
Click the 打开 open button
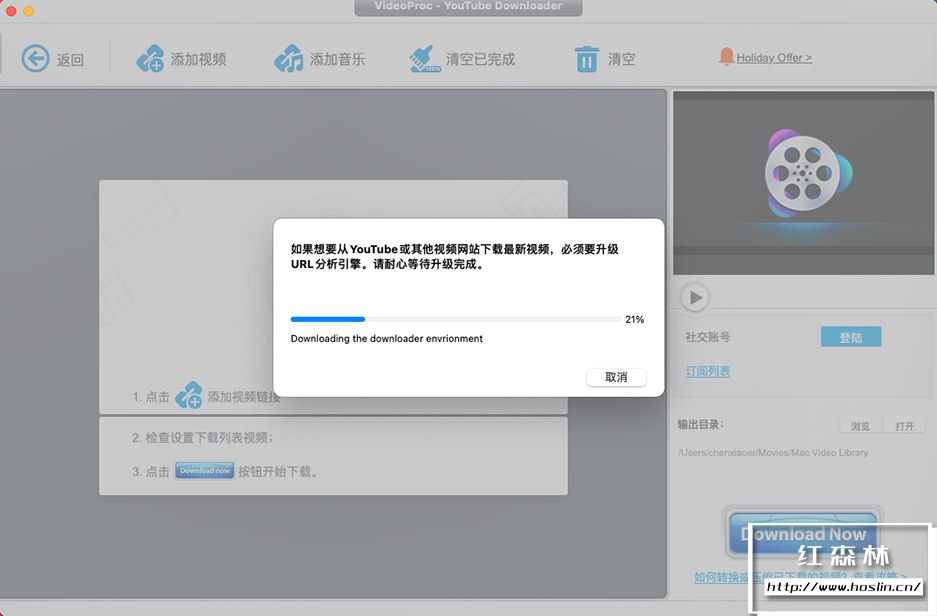(905, 425)
